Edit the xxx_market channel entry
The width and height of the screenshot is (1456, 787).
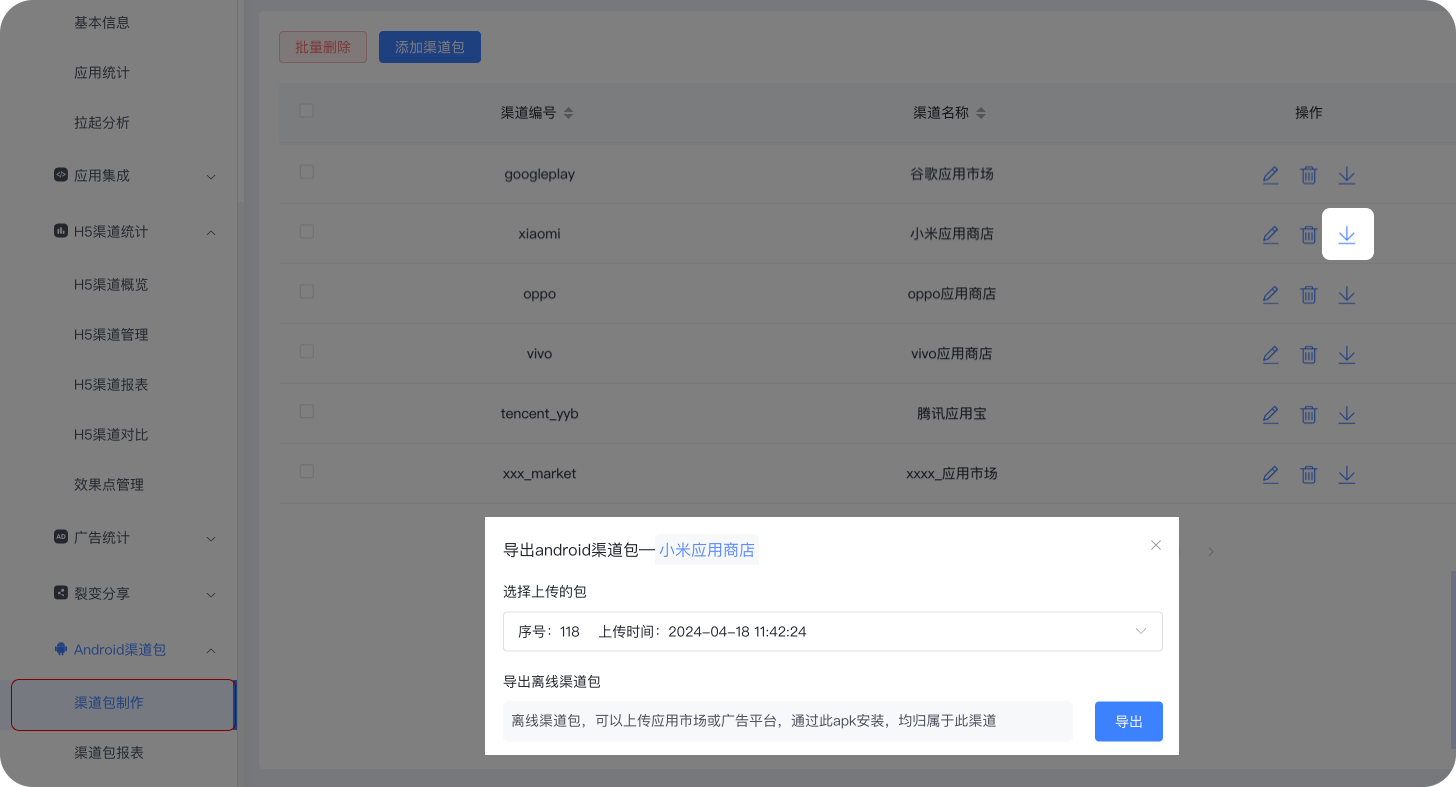click(x=1270, y=474)
